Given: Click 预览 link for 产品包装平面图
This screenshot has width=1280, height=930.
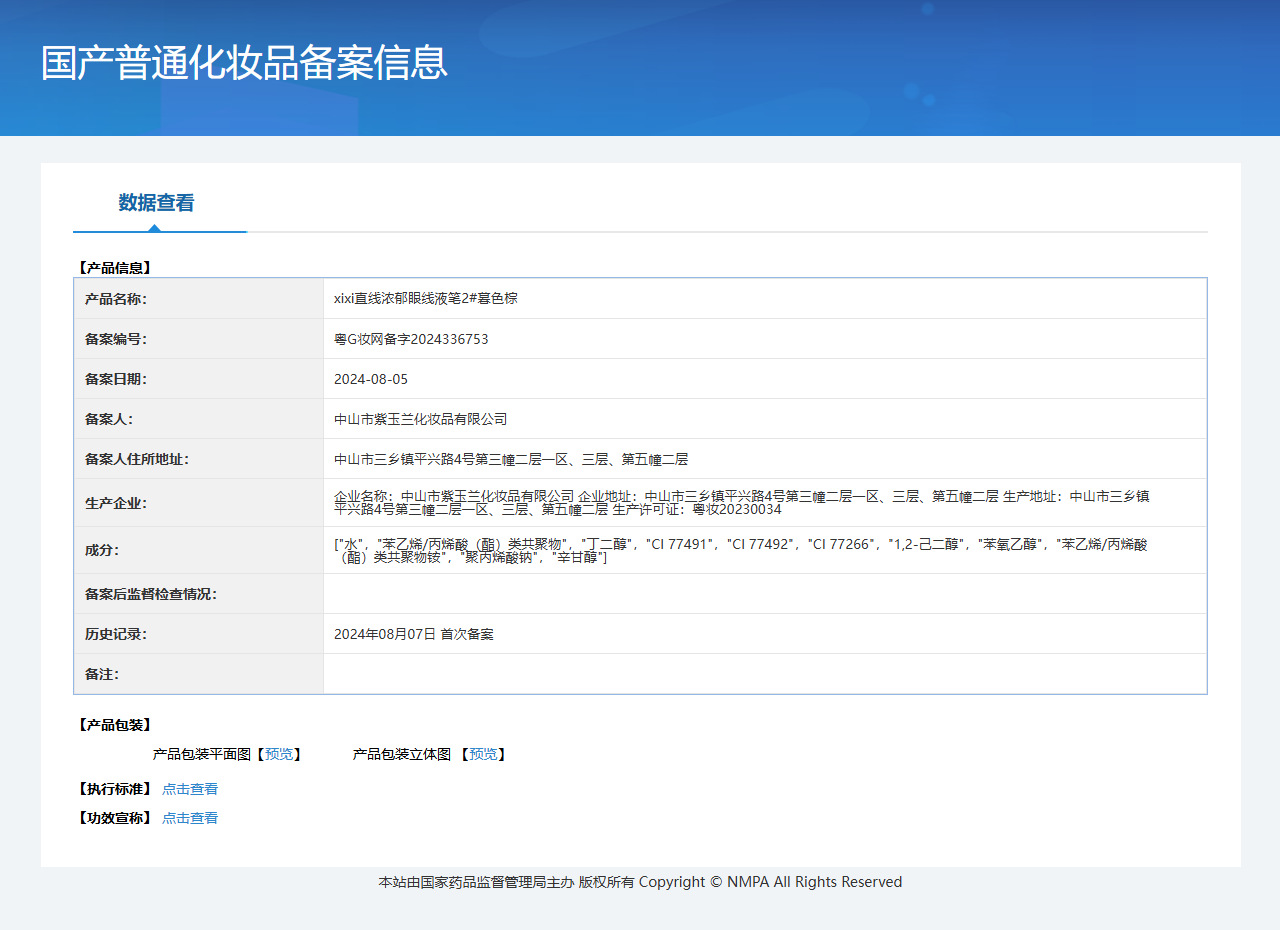Looking at the screenshot, I should click(279, 754).
